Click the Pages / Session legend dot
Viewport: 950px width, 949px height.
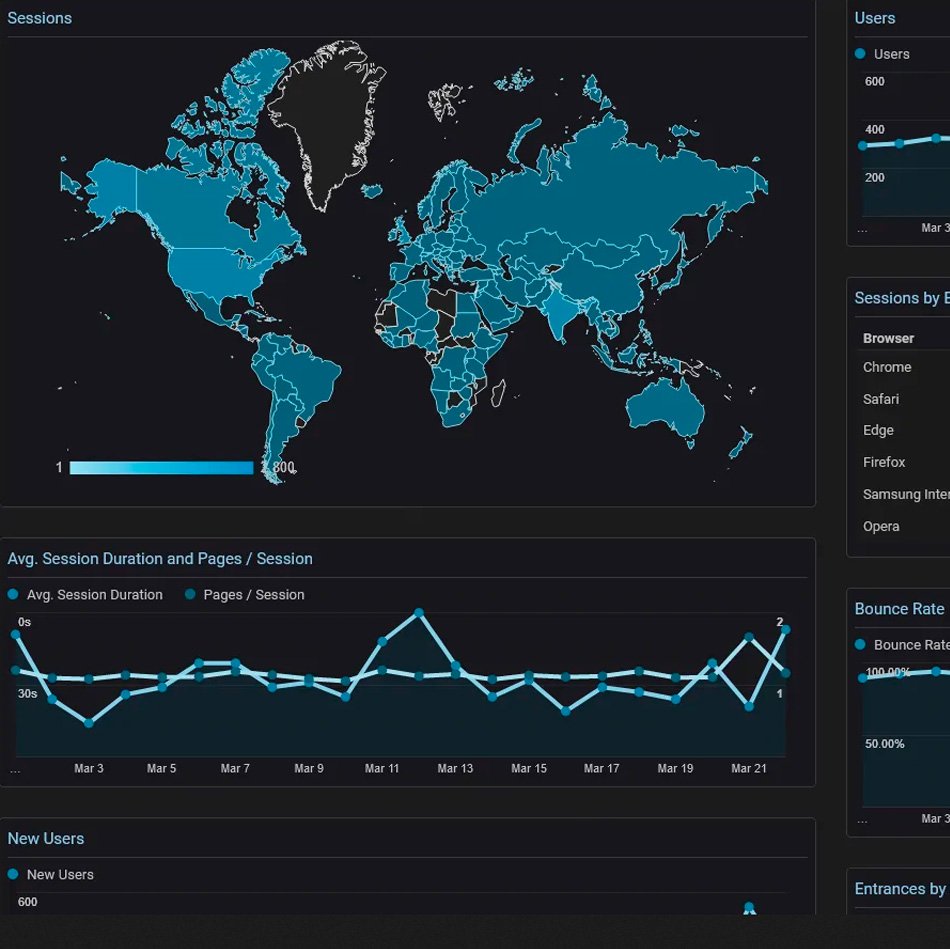coord(190,595)
